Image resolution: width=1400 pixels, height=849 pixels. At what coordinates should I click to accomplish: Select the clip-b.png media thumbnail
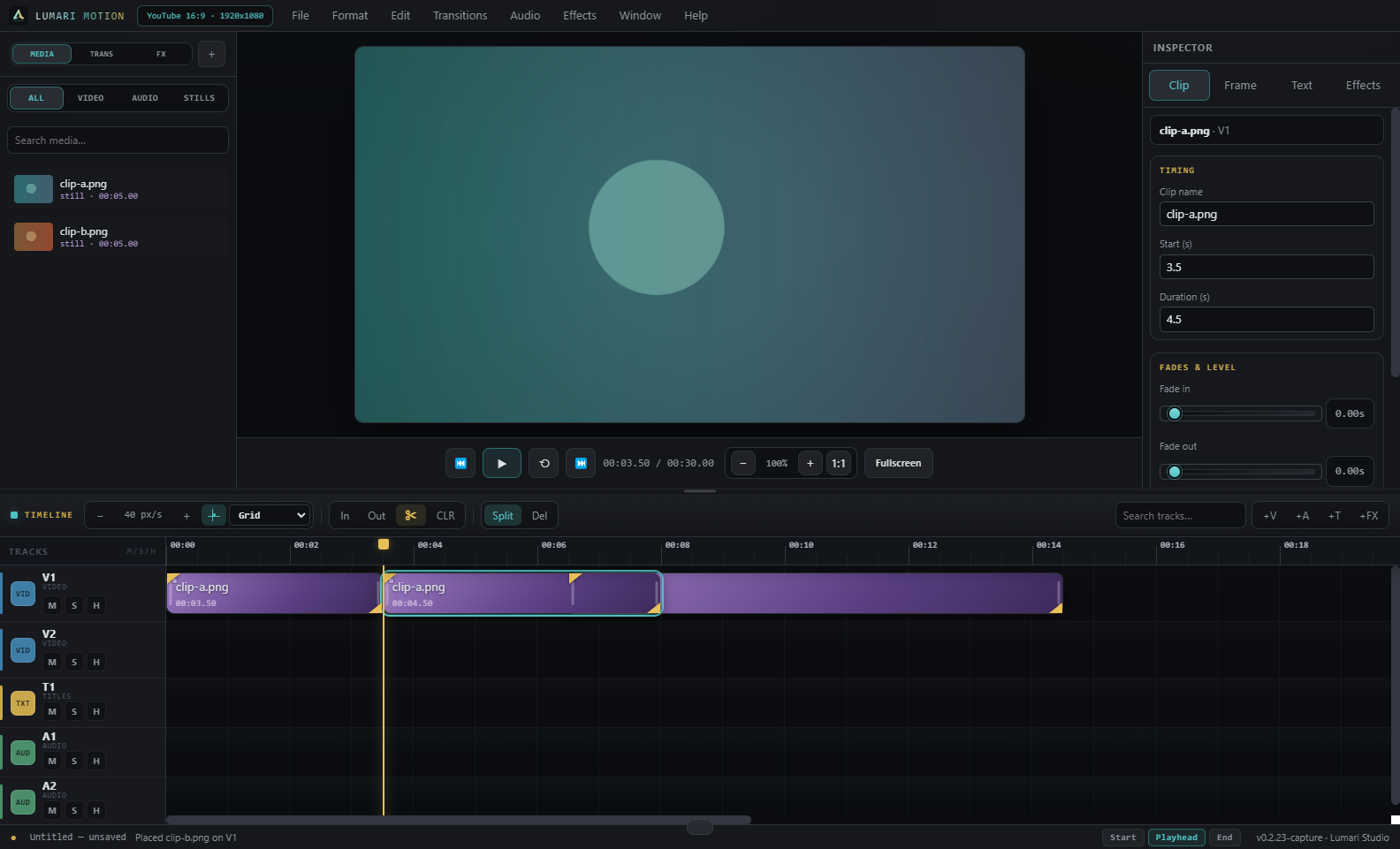pyautogui.click(x=34, y=237)
